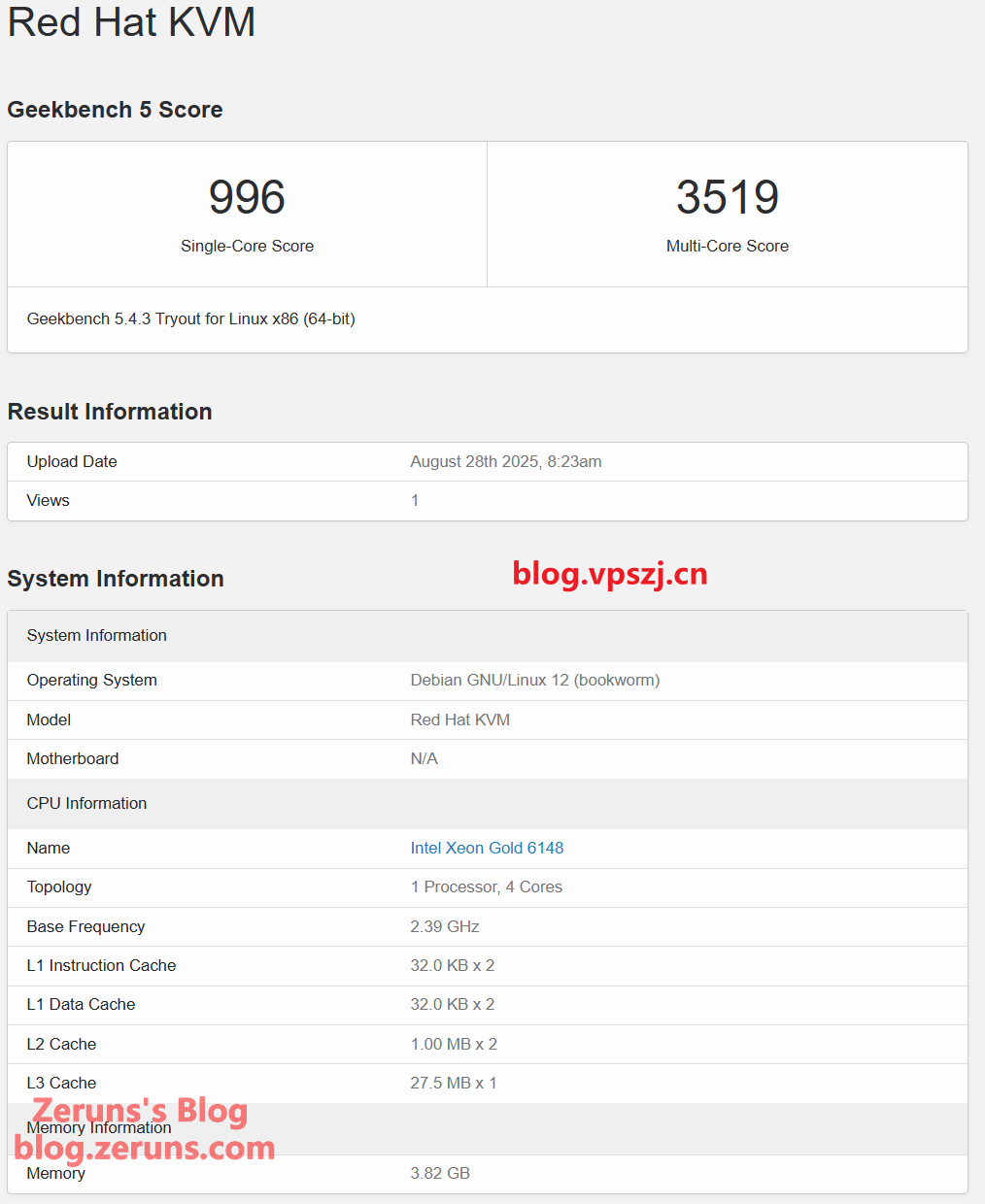
Task: Click the L1 Instruction Cache label
Action: pos(102,965)
